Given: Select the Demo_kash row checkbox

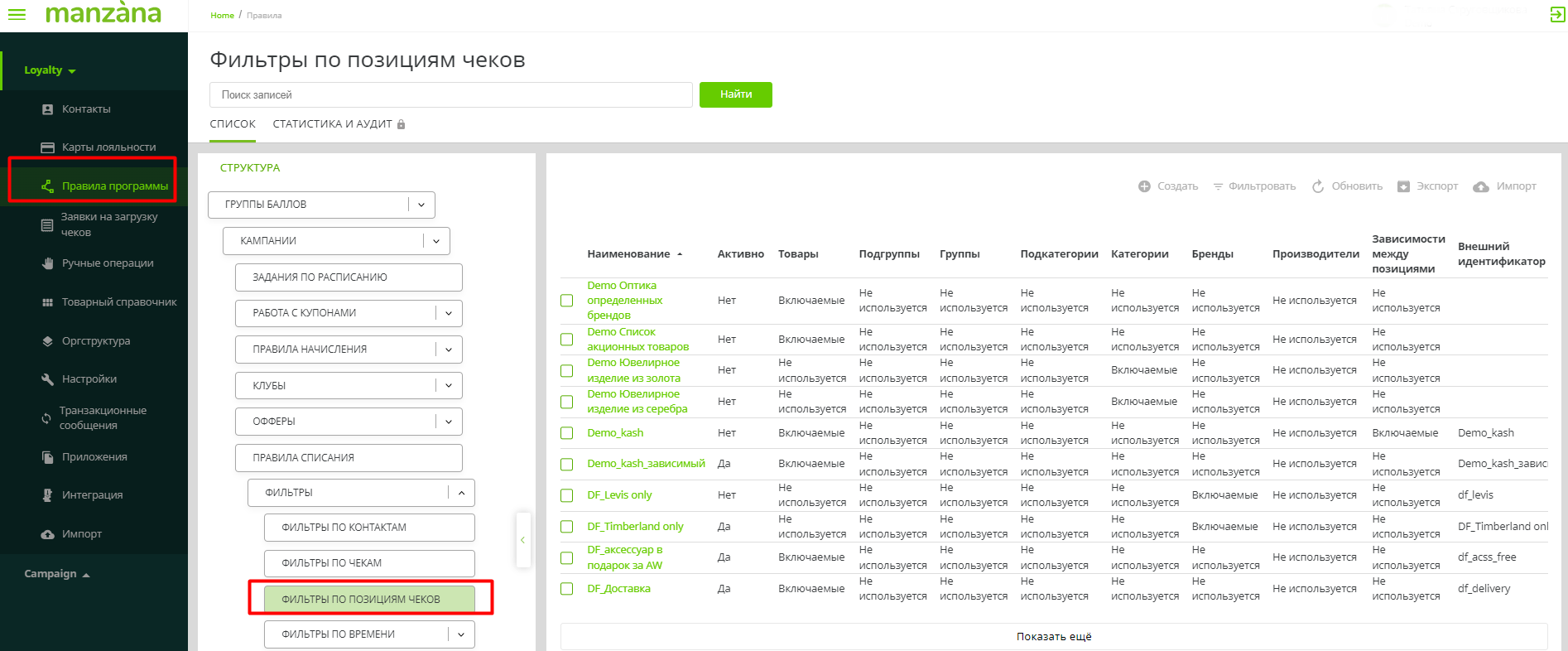Looking at the screenshot, I should point(567,433).
